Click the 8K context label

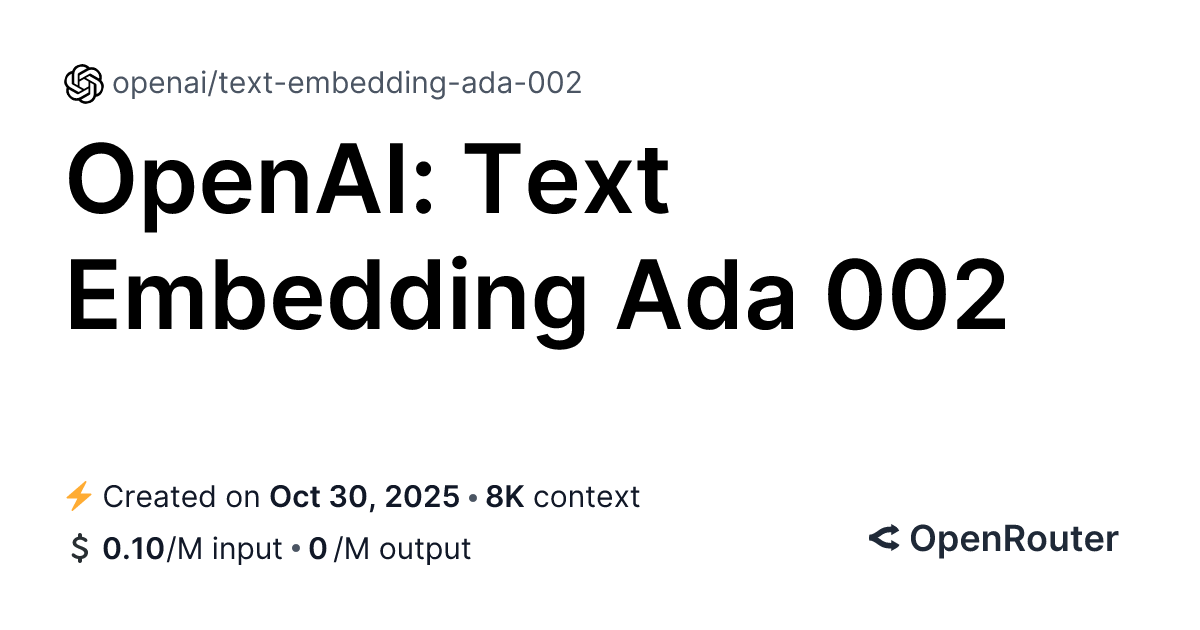click(562, 497)
